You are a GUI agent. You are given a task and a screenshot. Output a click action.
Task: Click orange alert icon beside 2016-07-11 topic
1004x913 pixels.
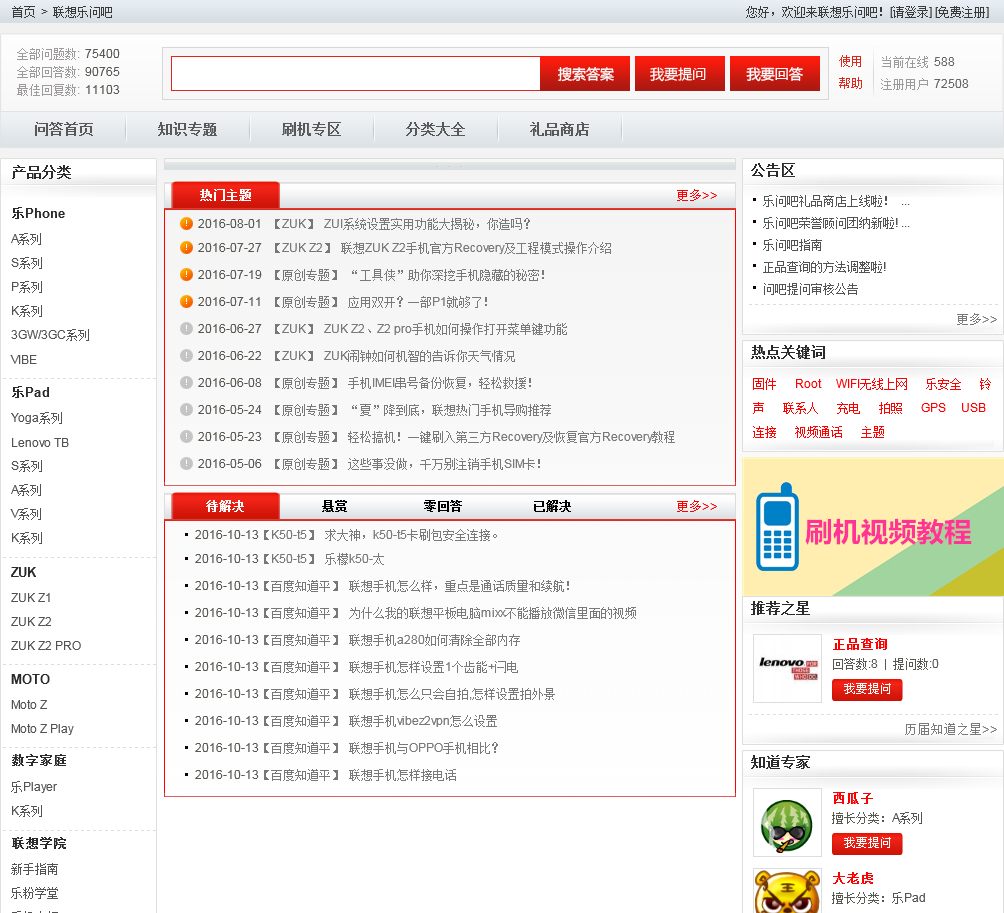point(186,301)
